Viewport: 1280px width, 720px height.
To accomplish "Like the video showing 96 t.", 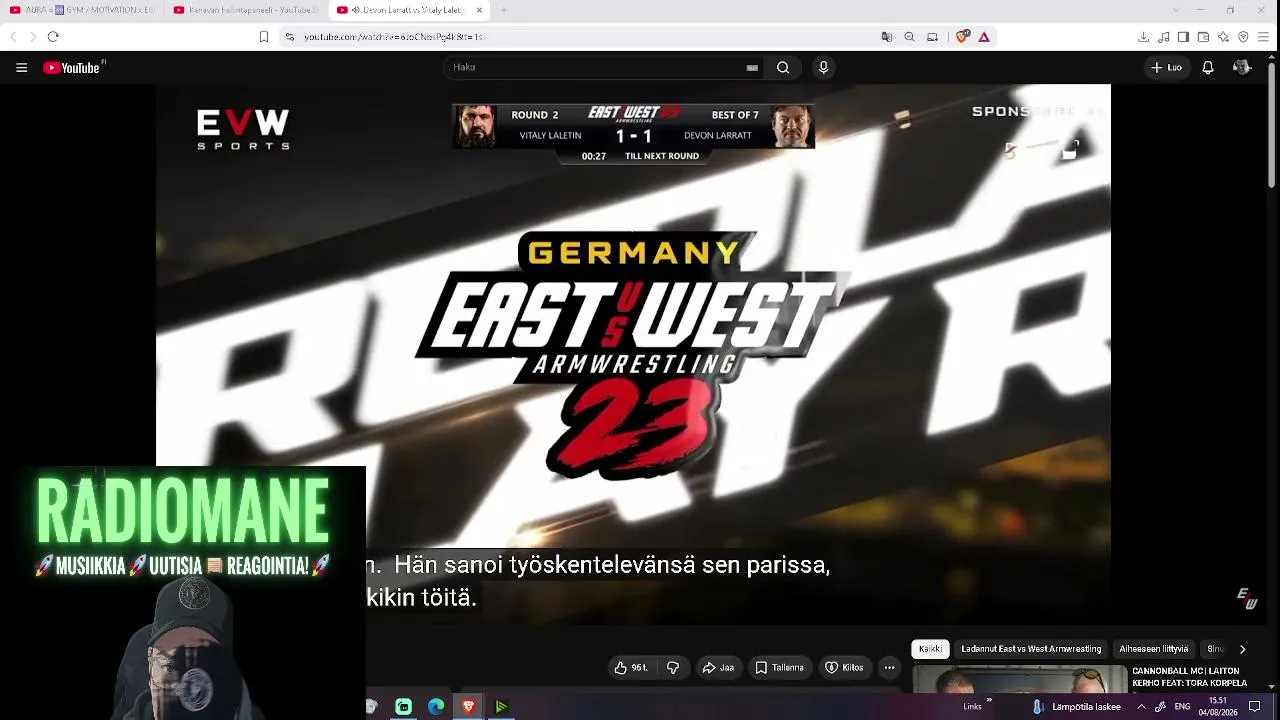I will 631,668.
